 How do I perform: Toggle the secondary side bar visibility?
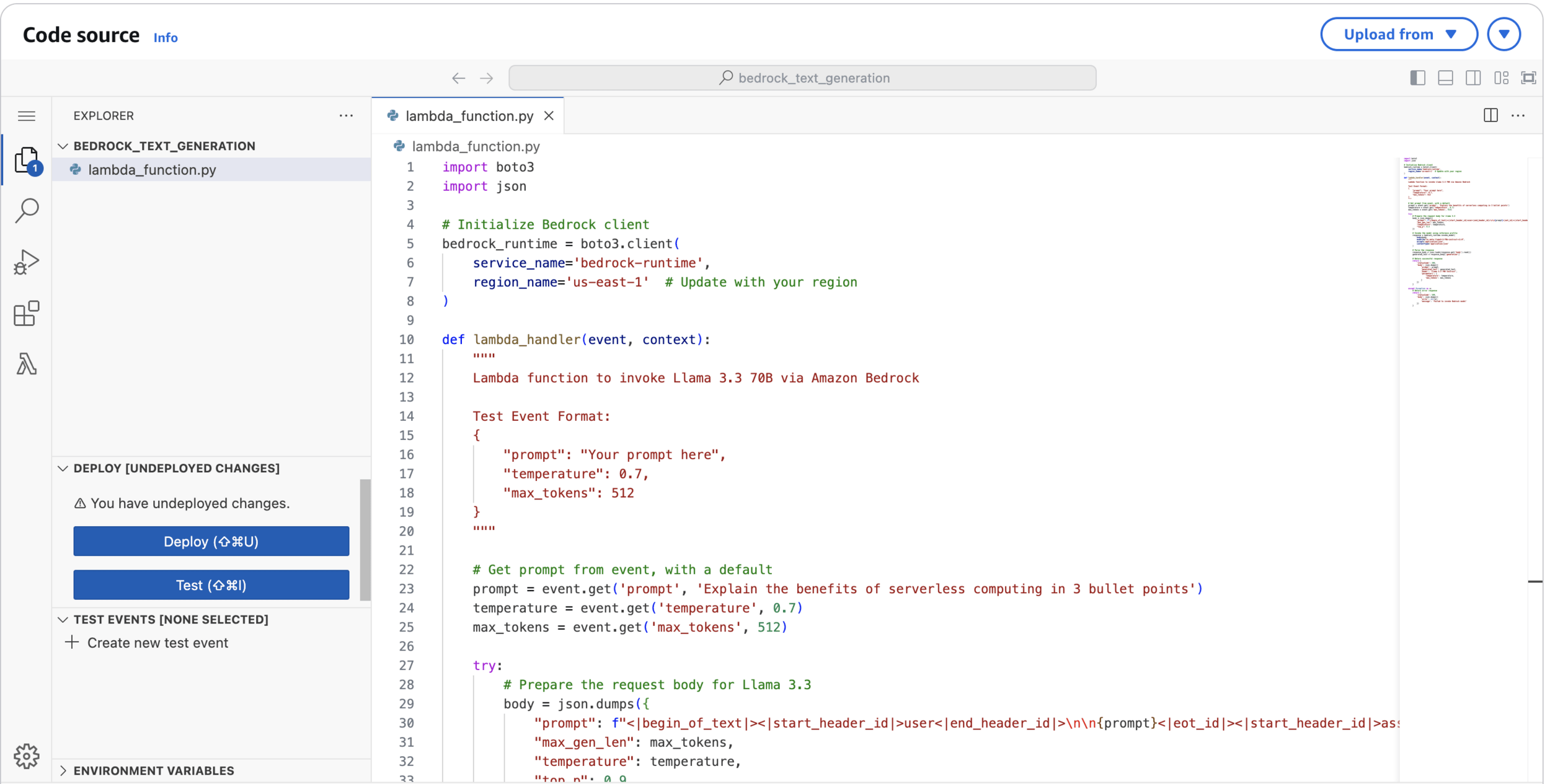point(1473,78)
